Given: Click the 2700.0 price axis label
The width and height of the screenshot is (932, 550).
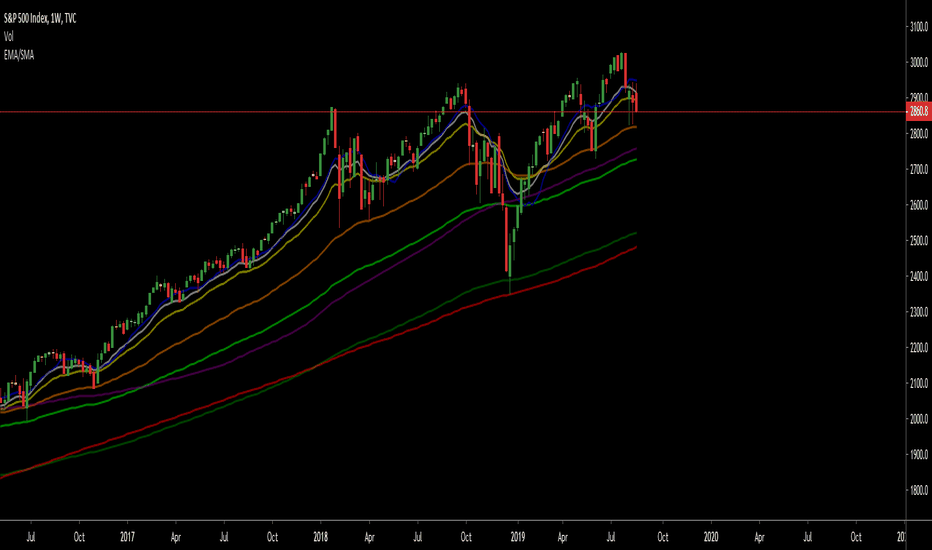Looking at the screenshot, I should point(919,169).
